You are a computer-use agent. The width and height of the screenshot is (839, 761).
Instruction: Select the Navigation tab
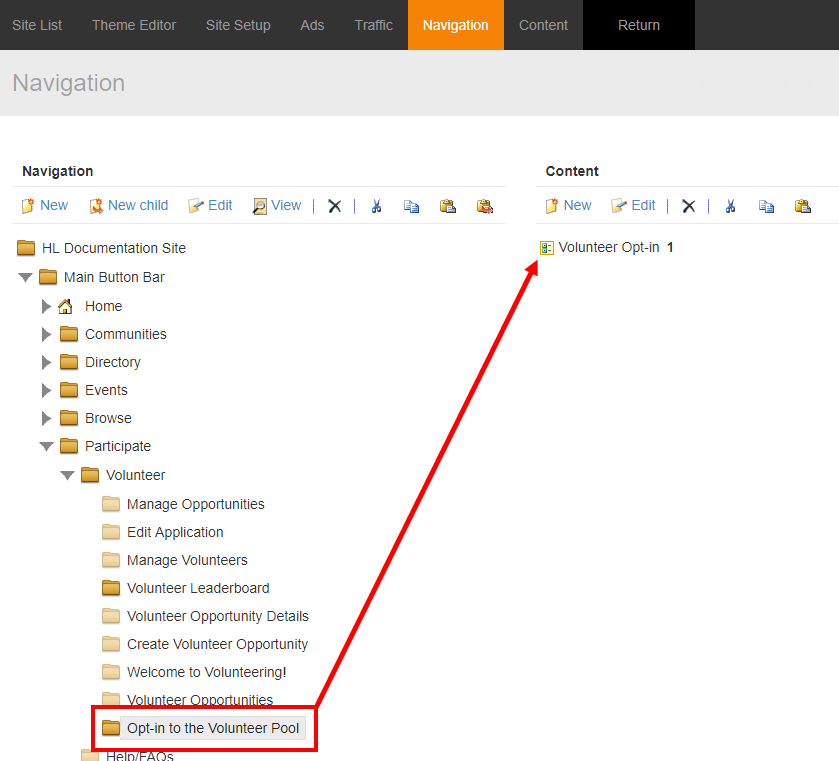(455, 25)
